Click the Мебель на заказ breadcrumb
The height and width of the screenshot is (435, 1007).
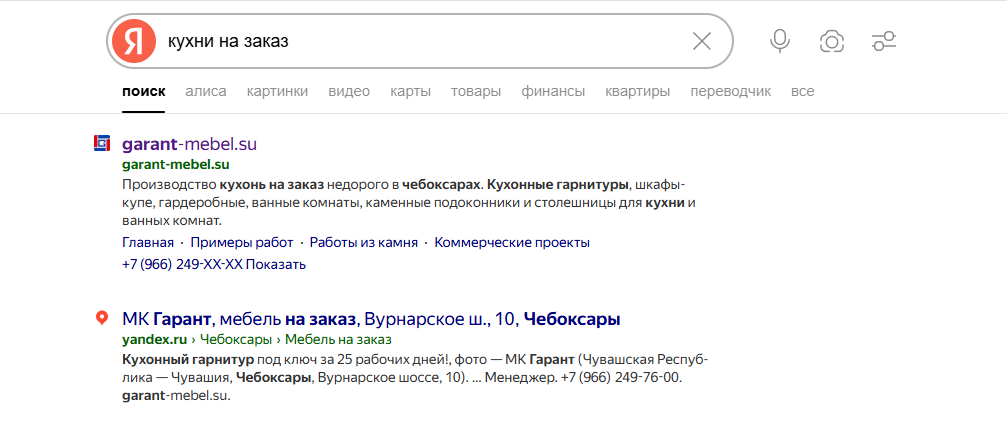(x=338, y=339)
